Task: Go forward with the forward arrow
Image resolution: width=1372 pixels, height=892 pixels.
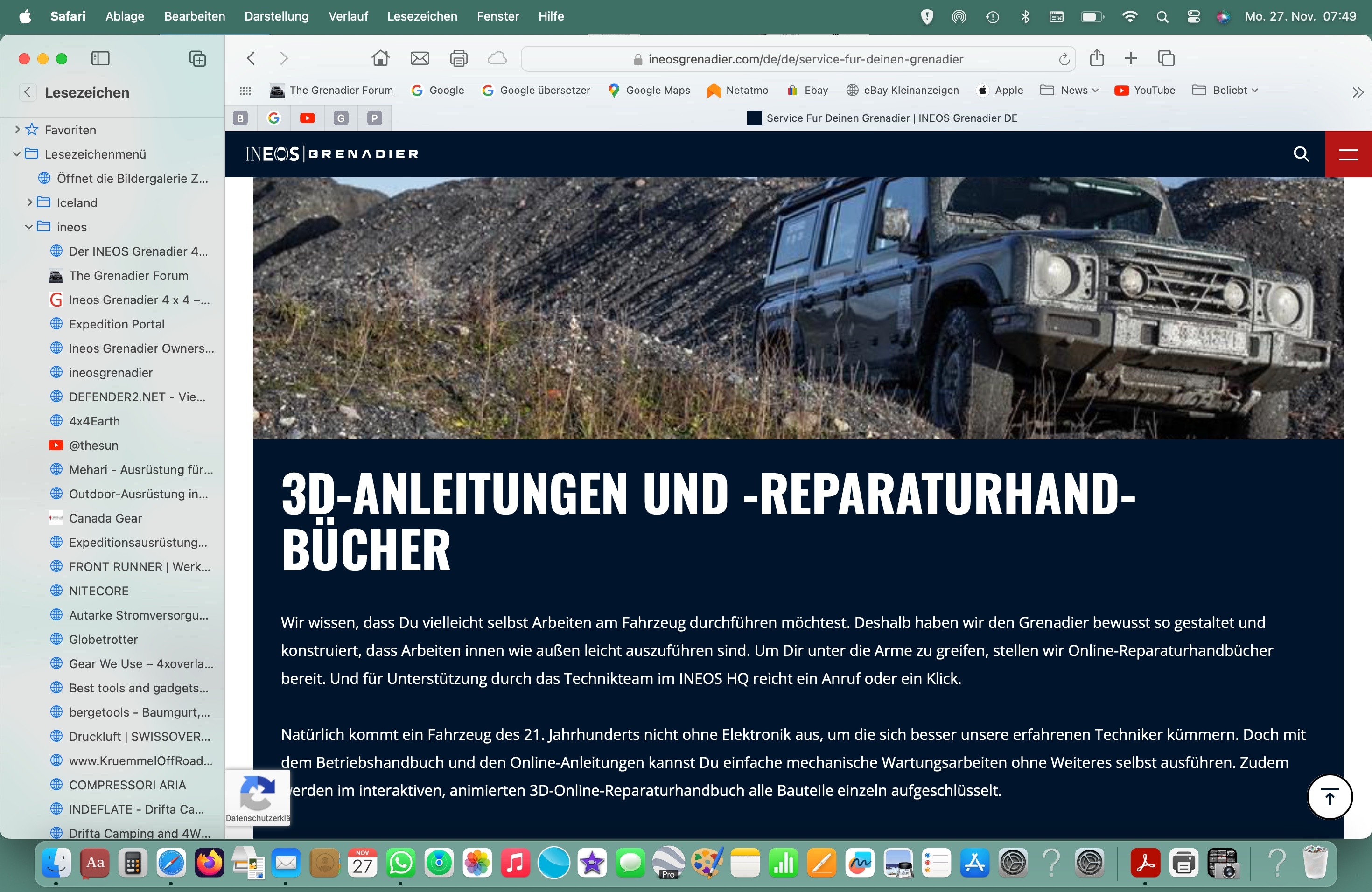Action: (x=284, y=58)
